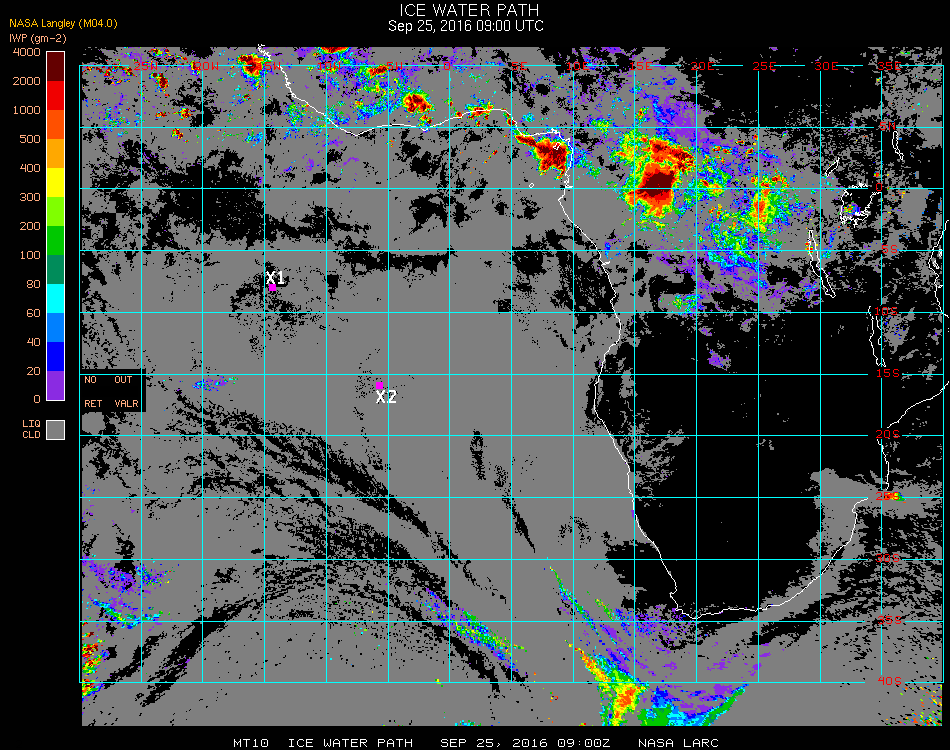Select the green 200-100 legend swatch
This screenshot has width=950, height=750.
(x=56, y=241)
